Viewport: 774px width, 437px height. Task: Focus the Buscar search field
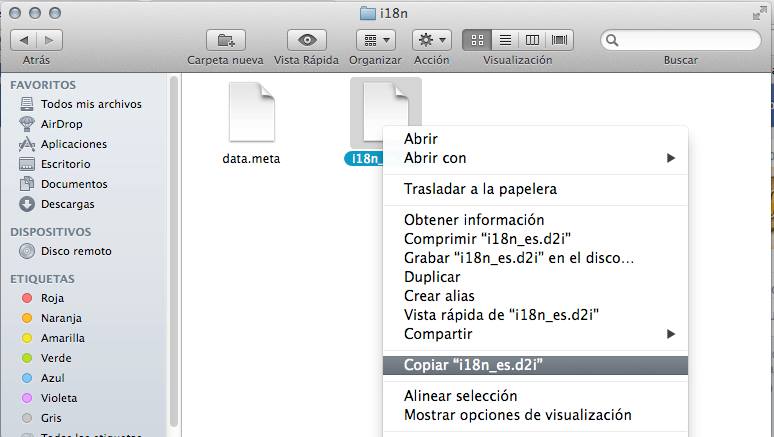click(x=681, y=40)
